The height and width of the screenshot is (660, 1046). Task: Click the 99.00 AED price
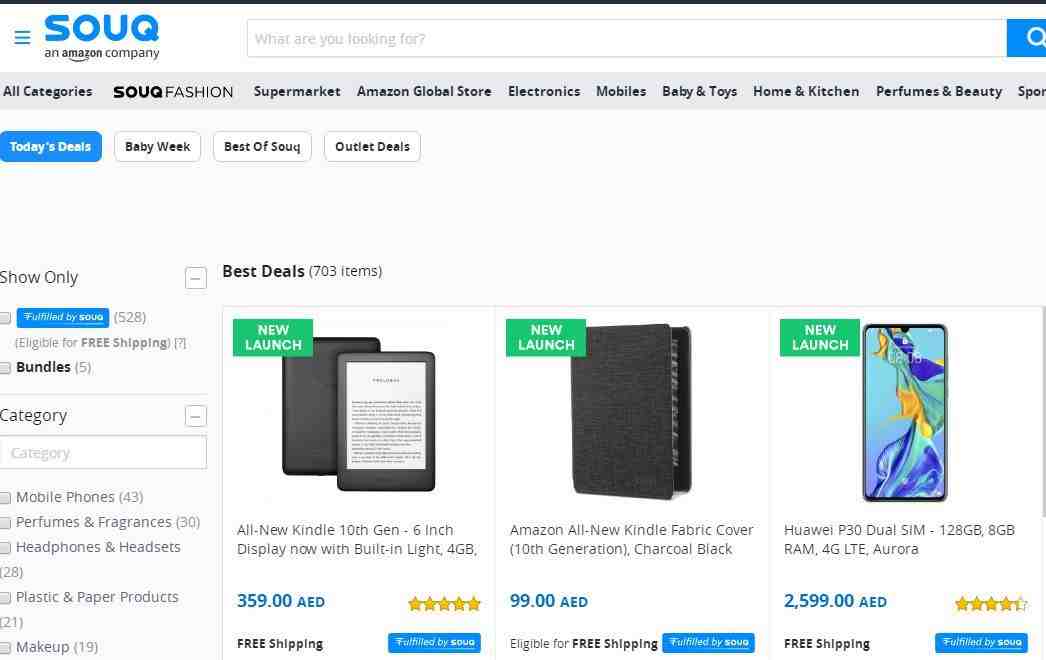click(x=549, y=601)
